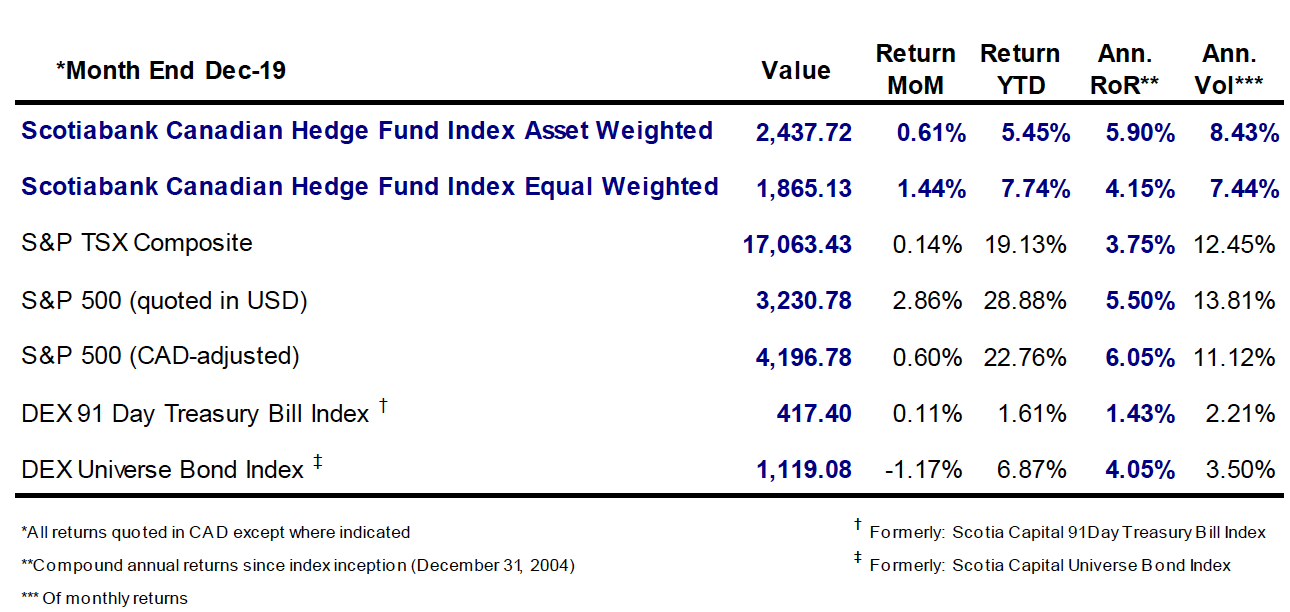Screen dimensions: 1290x612
Task: Click the Return YTD column header
Action: coord(1019,69)
